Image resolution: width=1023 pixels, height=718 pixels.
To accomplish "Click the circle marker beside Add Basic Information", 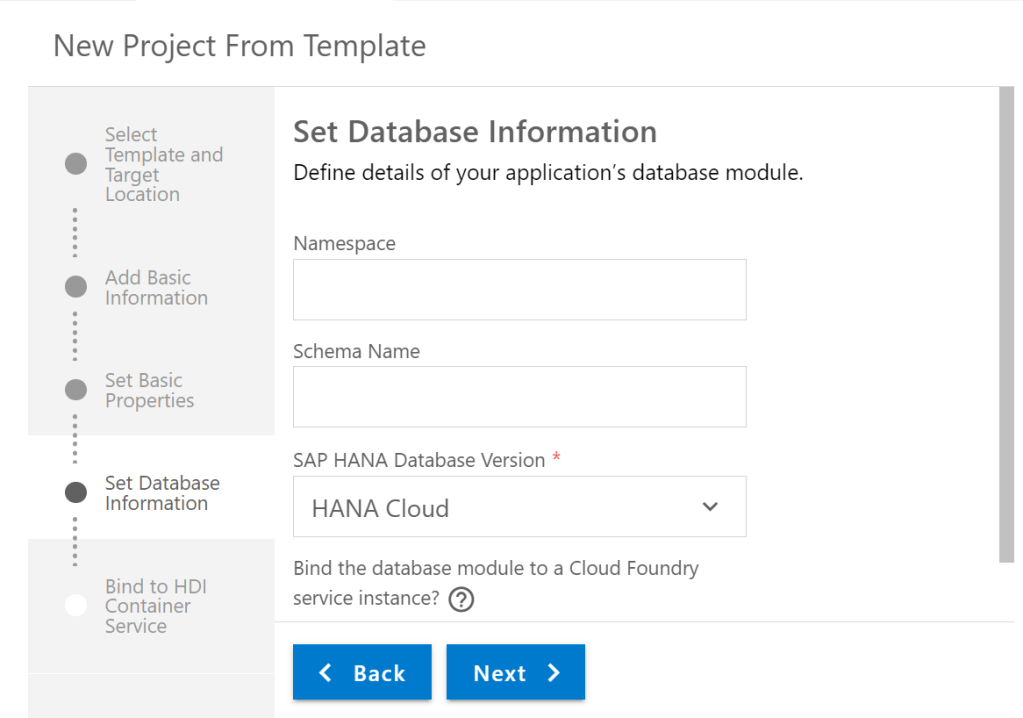I will tap(76, 287).
